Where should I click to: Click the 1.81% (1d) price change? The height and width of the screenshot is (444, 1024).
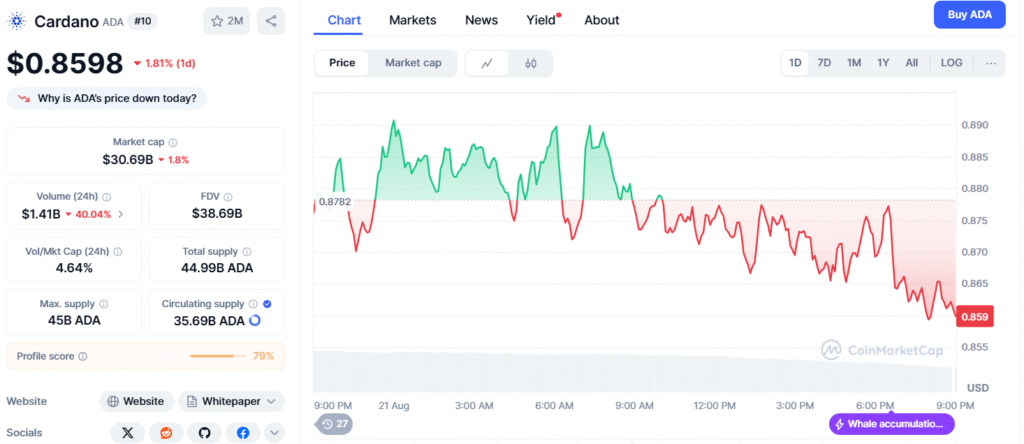tap(164, 63)
